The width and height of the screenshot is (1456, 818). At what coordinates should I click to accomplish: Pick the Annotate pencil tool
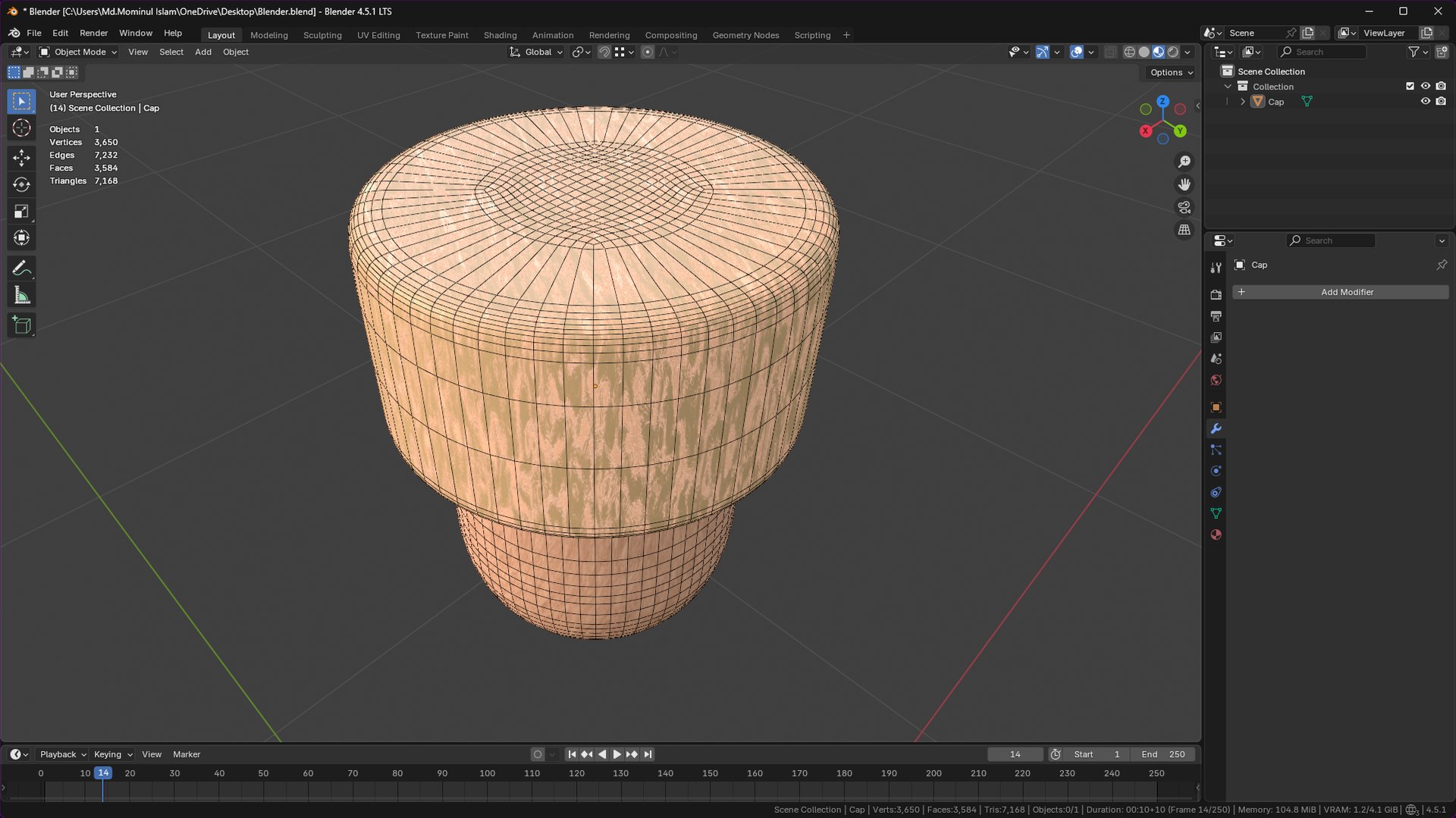pyautogui.click(x=21, y=268)
